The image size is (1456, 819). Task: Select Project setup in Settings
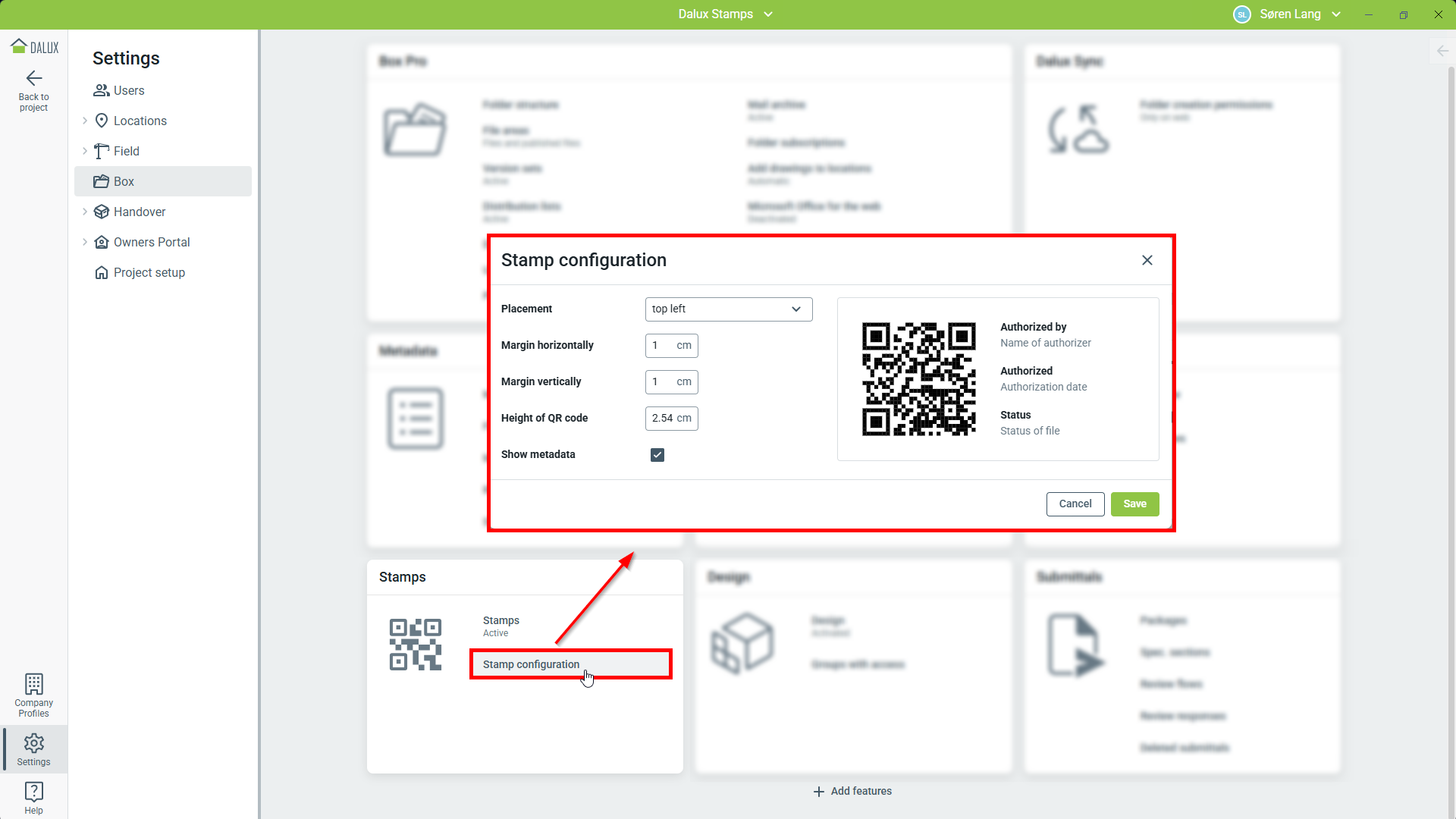[x=149, y=272]
